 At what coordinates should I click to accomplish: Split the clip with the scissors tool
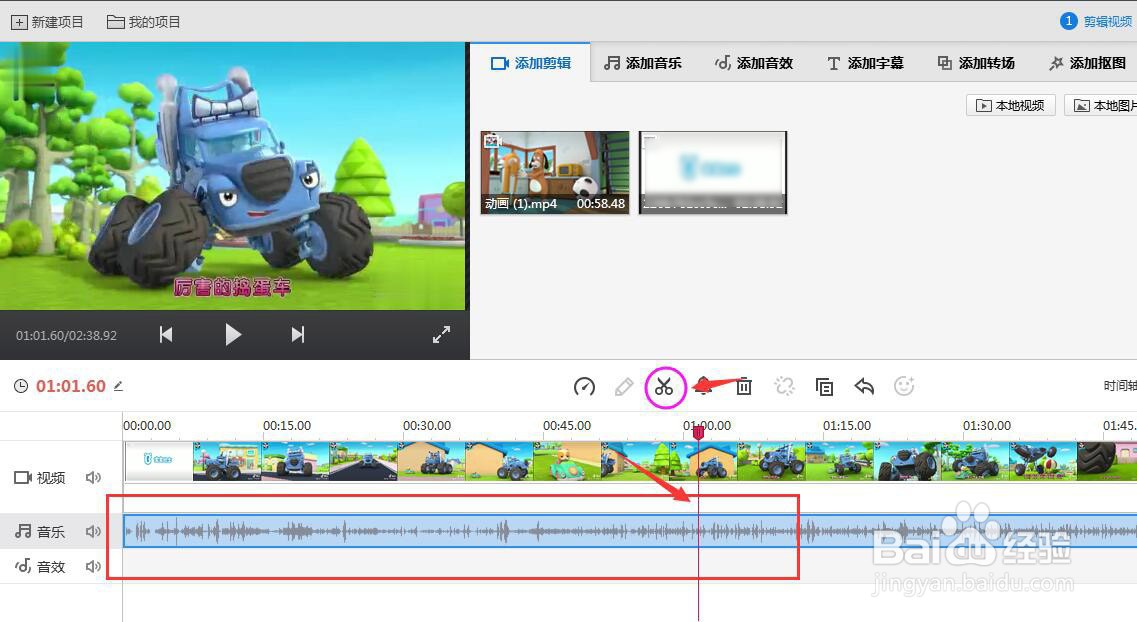664,387
